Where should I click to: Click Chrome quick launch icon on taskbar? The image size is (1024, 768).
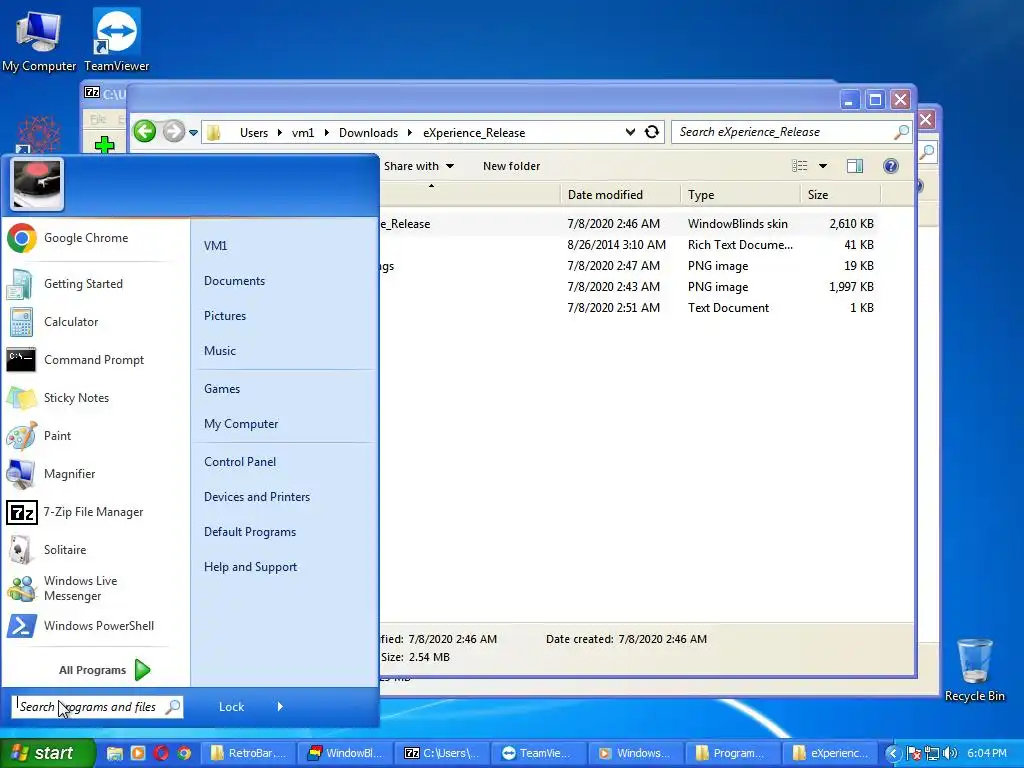(x=185, y=753)
